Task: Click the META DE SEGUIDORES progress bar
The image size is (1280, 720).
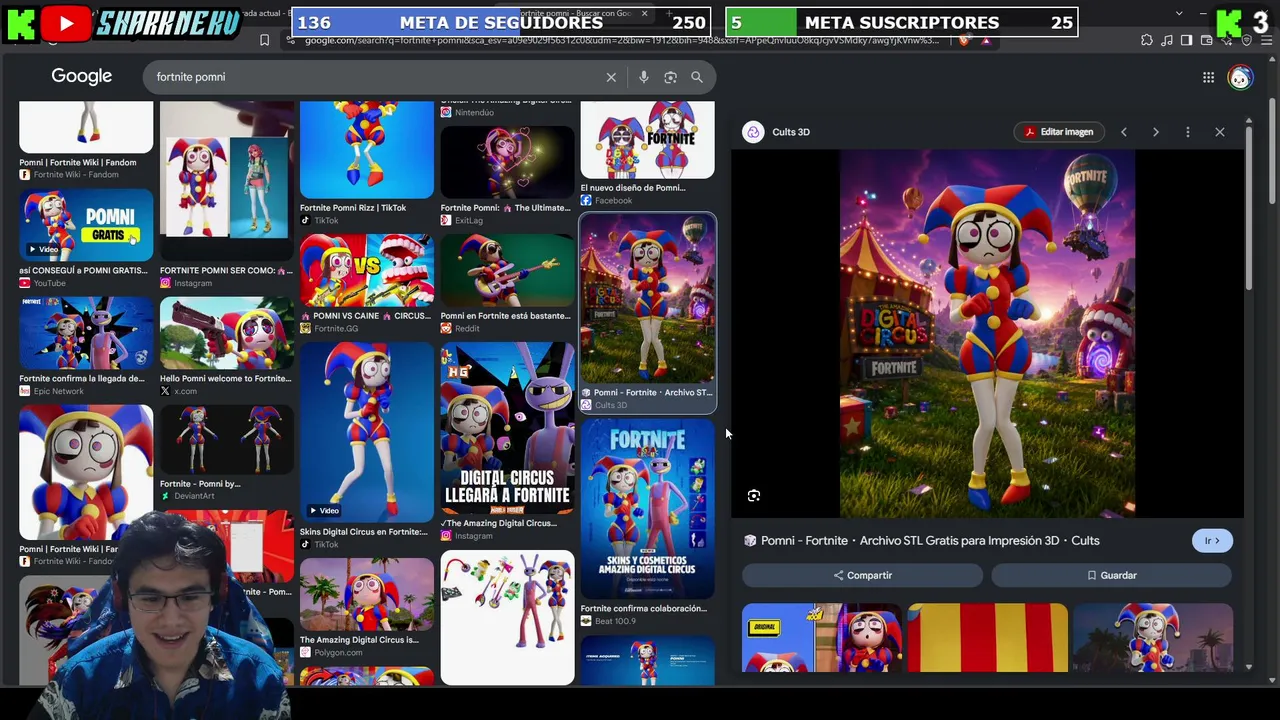Action: click(x=501, y=22)
